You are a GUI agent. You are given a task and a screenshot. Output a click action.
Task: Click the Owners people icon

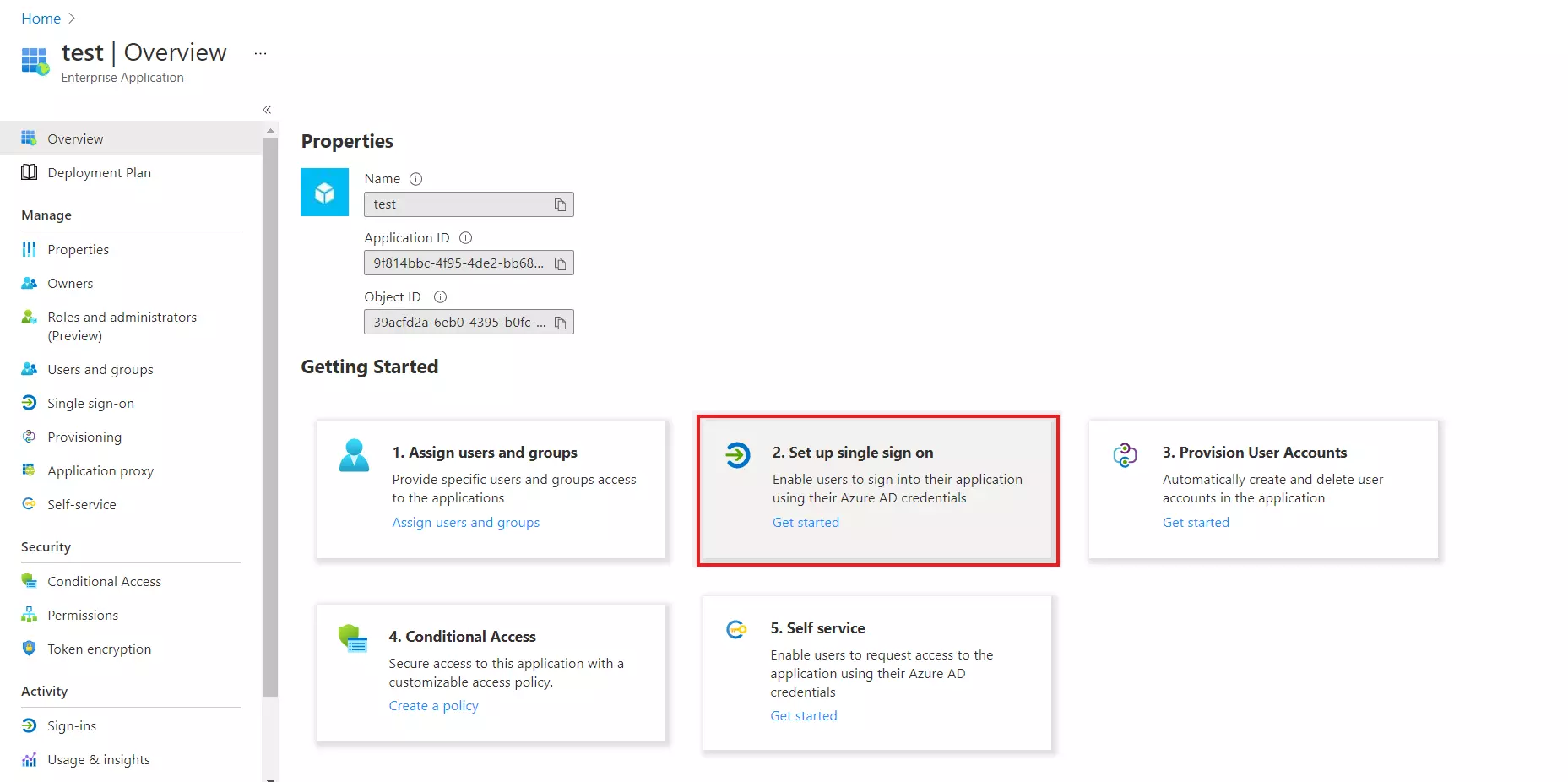[x=29, y=283]
